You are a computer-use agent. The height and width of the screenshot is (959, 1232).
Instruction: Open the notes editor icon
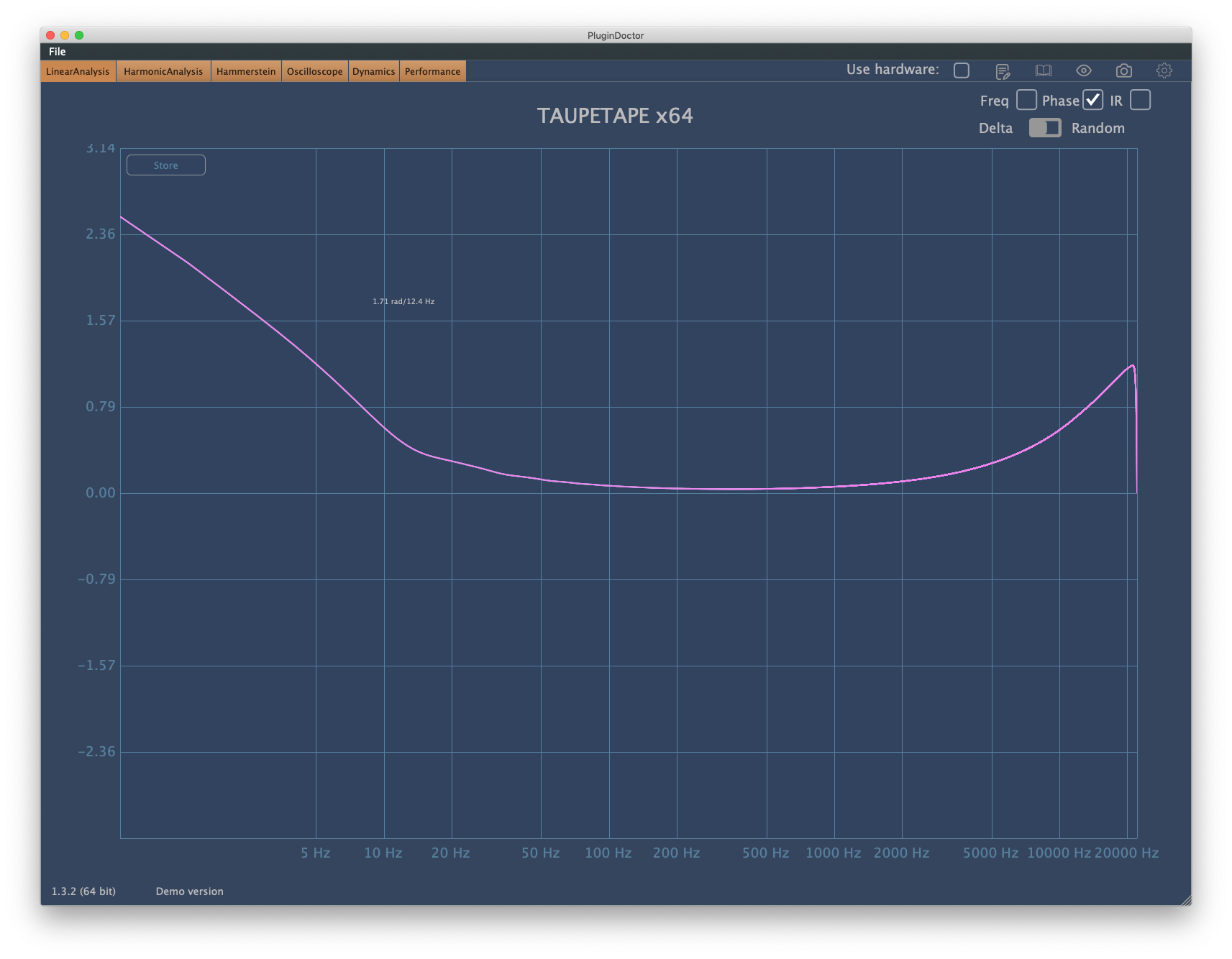click(1003, 70)
